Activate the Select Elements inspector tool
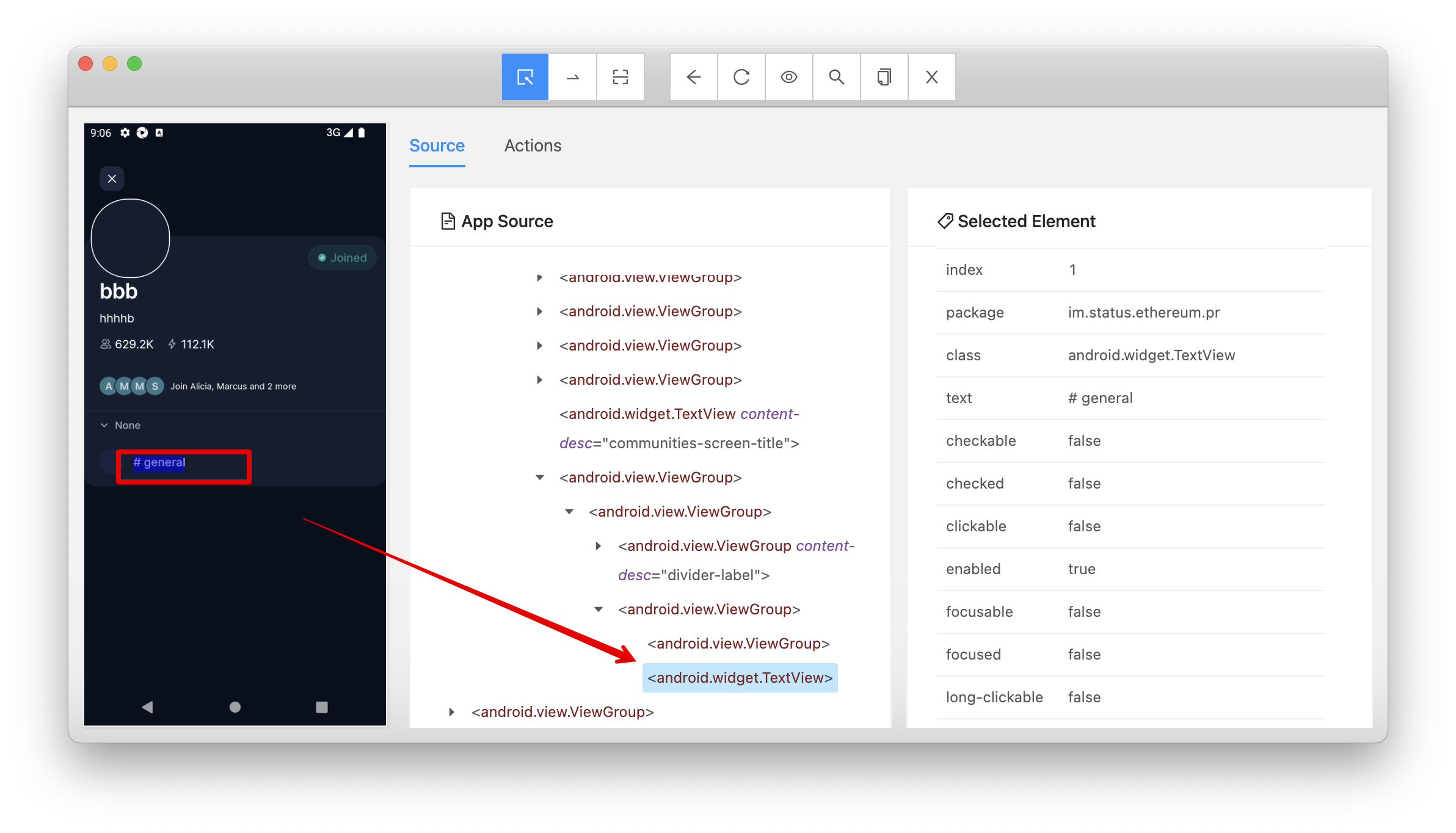The height and width of the screenshot is (833, 1456). point(525,77)
